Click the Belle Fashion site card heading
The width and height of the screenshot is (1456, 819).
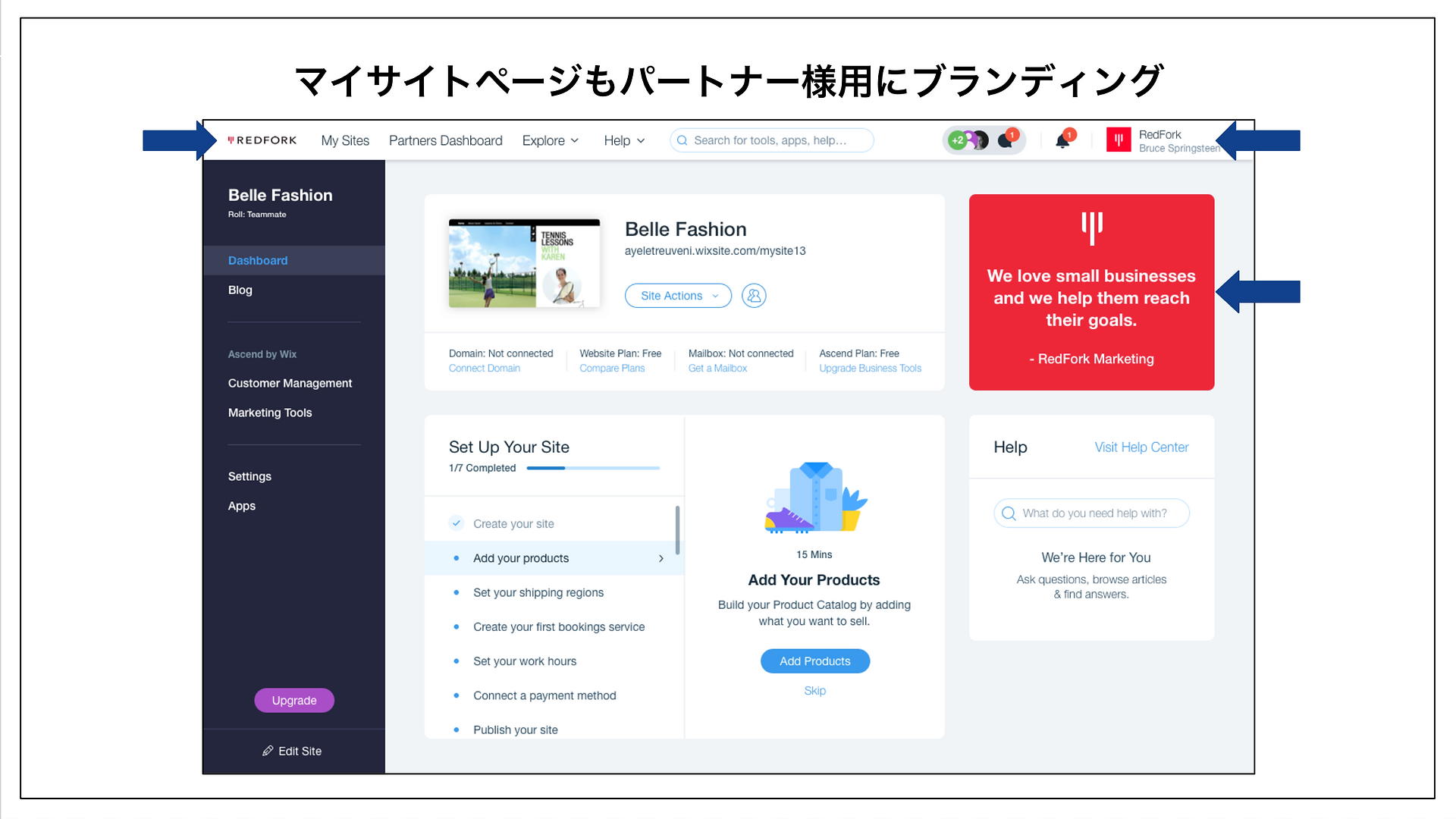(686, 229)
